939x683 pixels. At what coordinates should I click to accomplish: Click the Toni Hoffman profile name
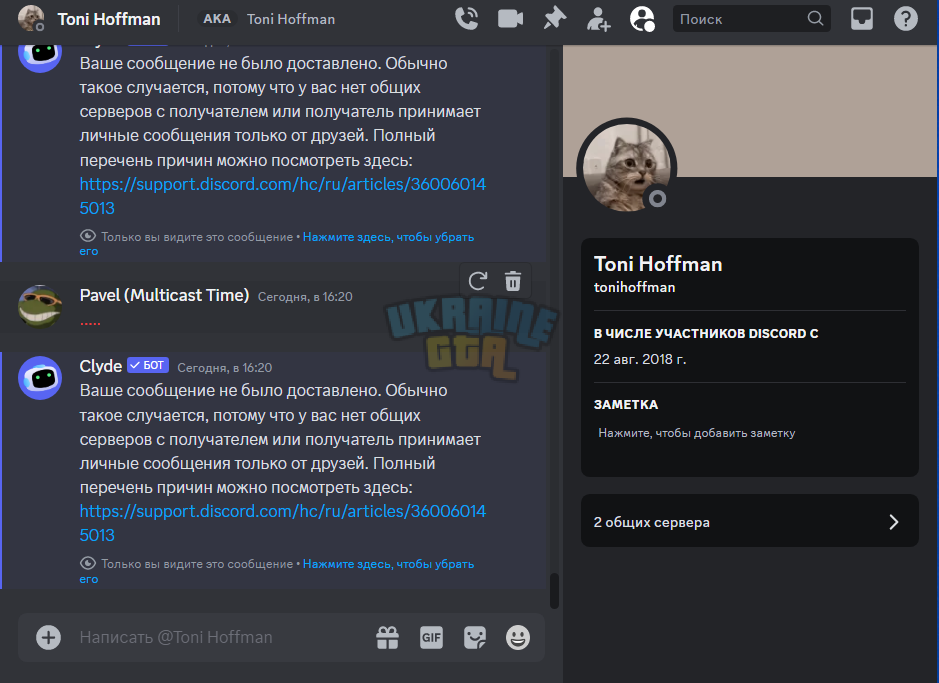658,264
